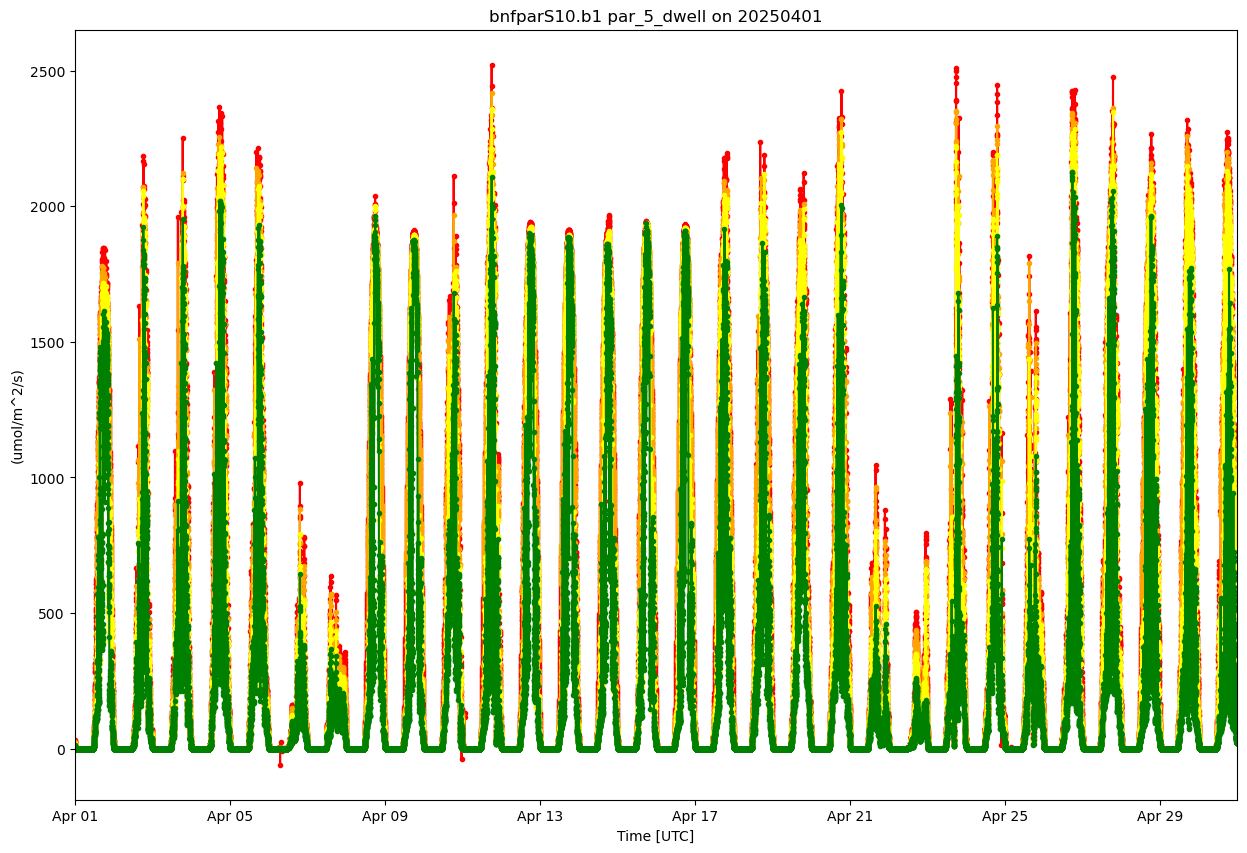Click the x-axis label 'Time [UTC]'
Image resolution: width=1247 pixels, height=853 pixels.
tap(655, 836)
